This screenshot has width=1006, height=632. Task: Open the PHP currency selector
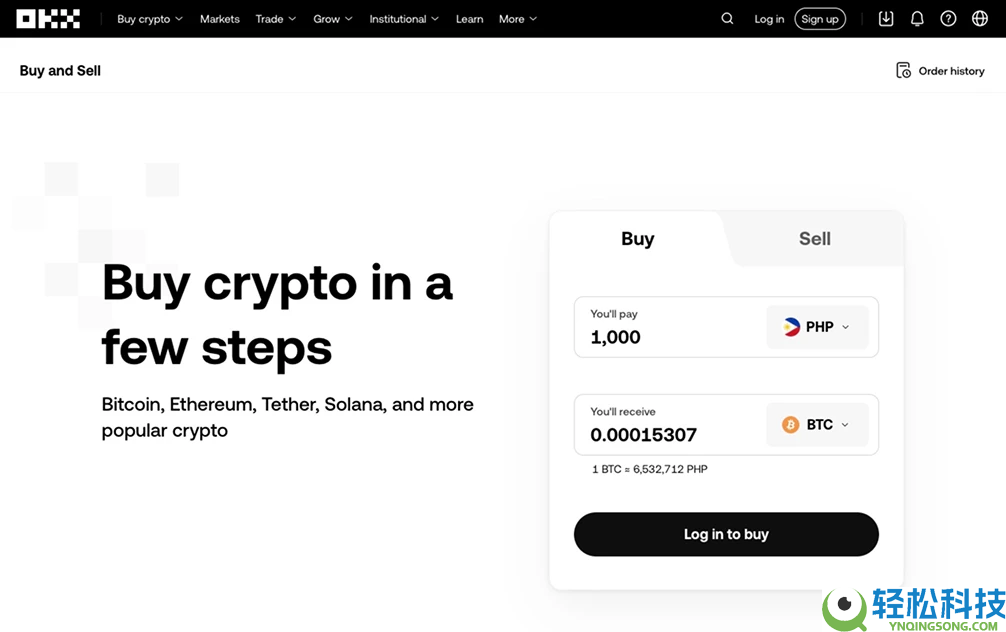(x=817, y=327)
